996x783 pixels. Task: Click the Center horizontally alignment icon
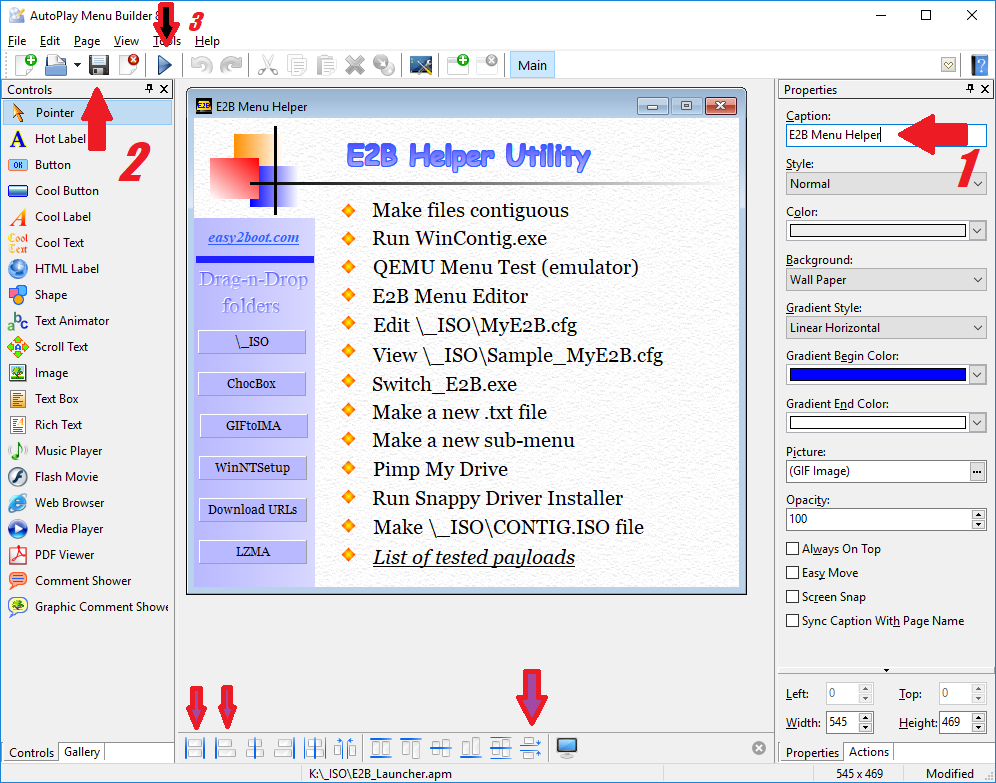tap(255, 748)
